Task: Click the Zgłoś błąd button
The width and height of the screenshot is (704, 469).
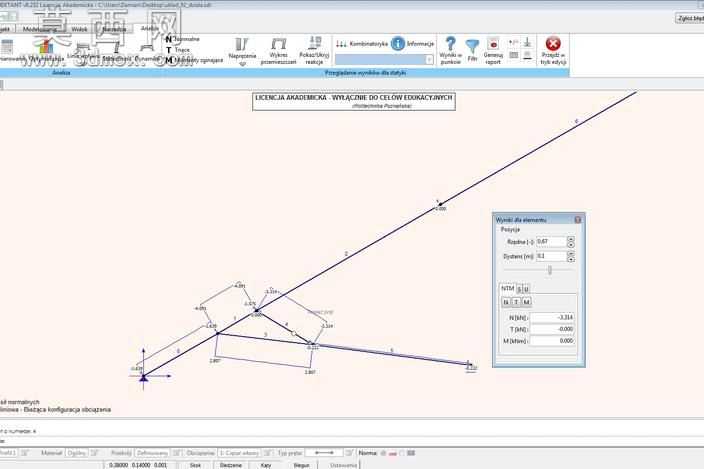Action: tap(690, 18)
